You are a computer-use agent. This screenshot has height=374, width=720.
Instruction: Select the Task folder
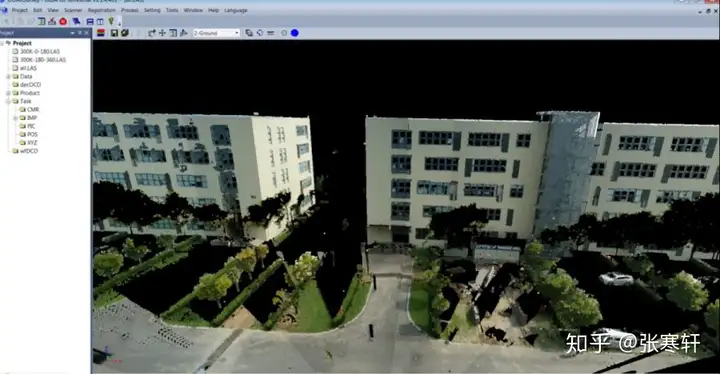(x=26, y=101)
